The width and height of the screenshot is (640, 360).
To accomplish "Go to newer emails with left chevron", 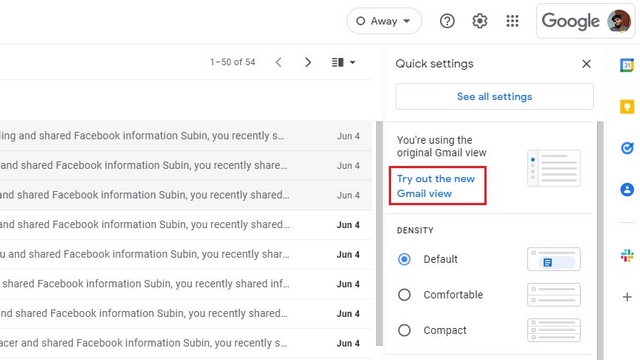I will point(278,62).
